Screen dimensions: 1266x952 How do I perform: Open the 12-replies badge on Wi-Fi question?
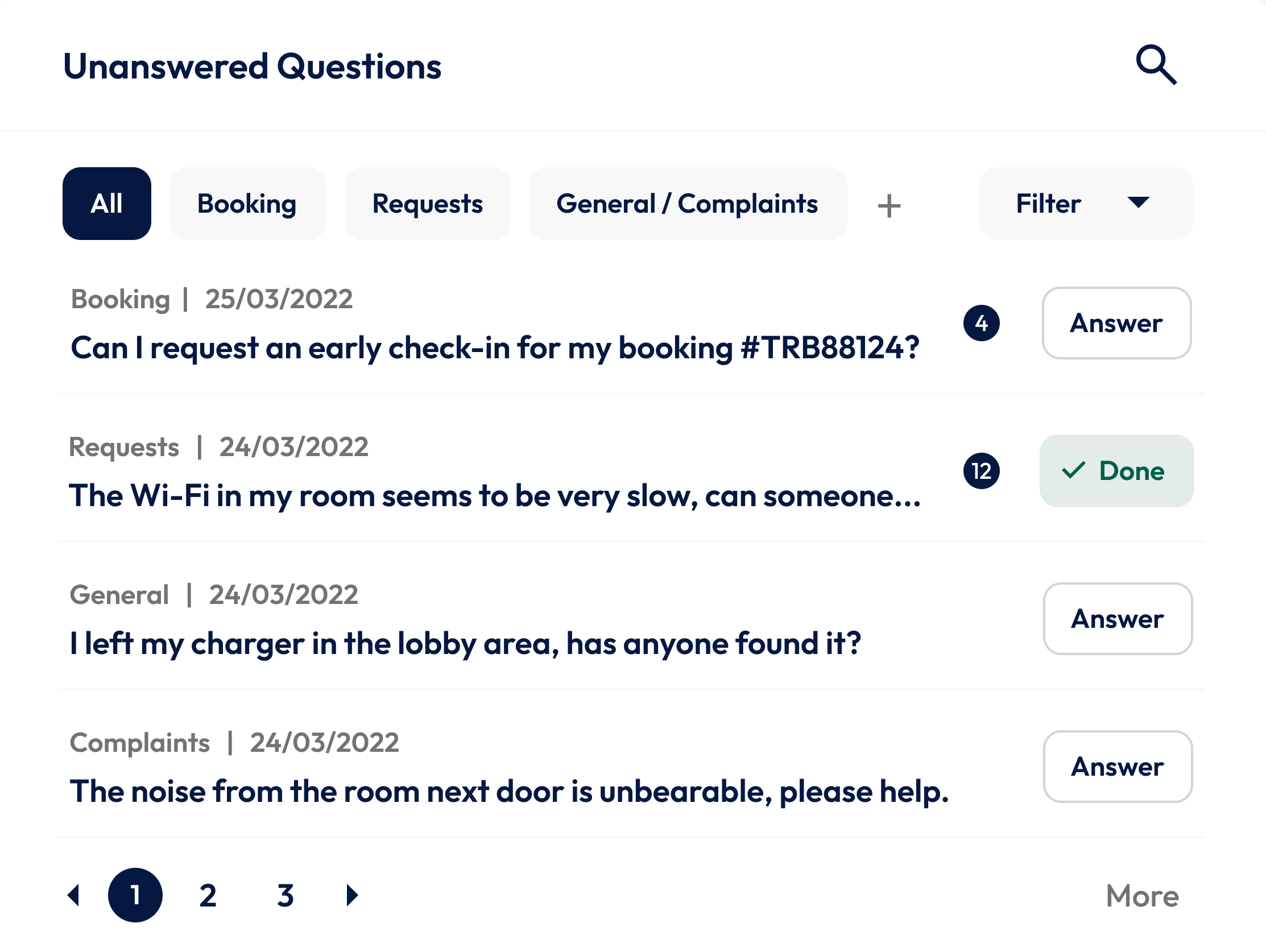coord(981,470)
